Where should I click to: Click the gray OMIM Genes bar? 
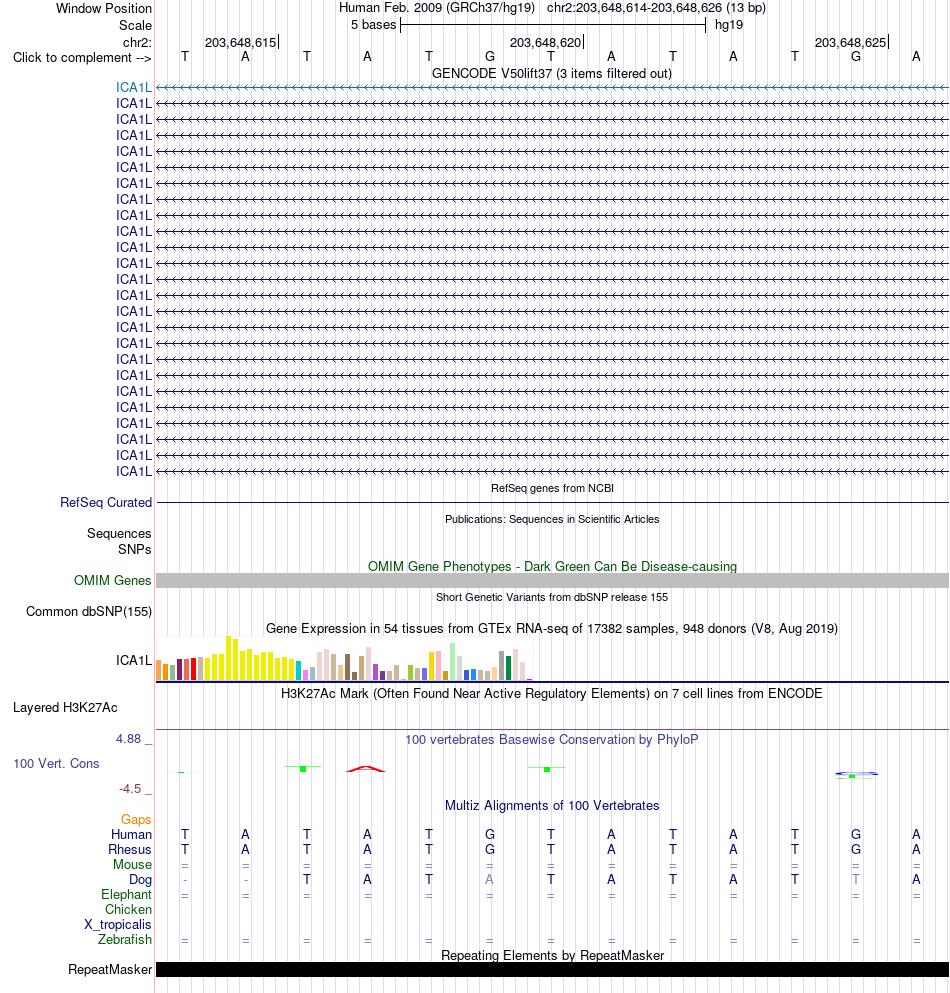pos(552,580)
